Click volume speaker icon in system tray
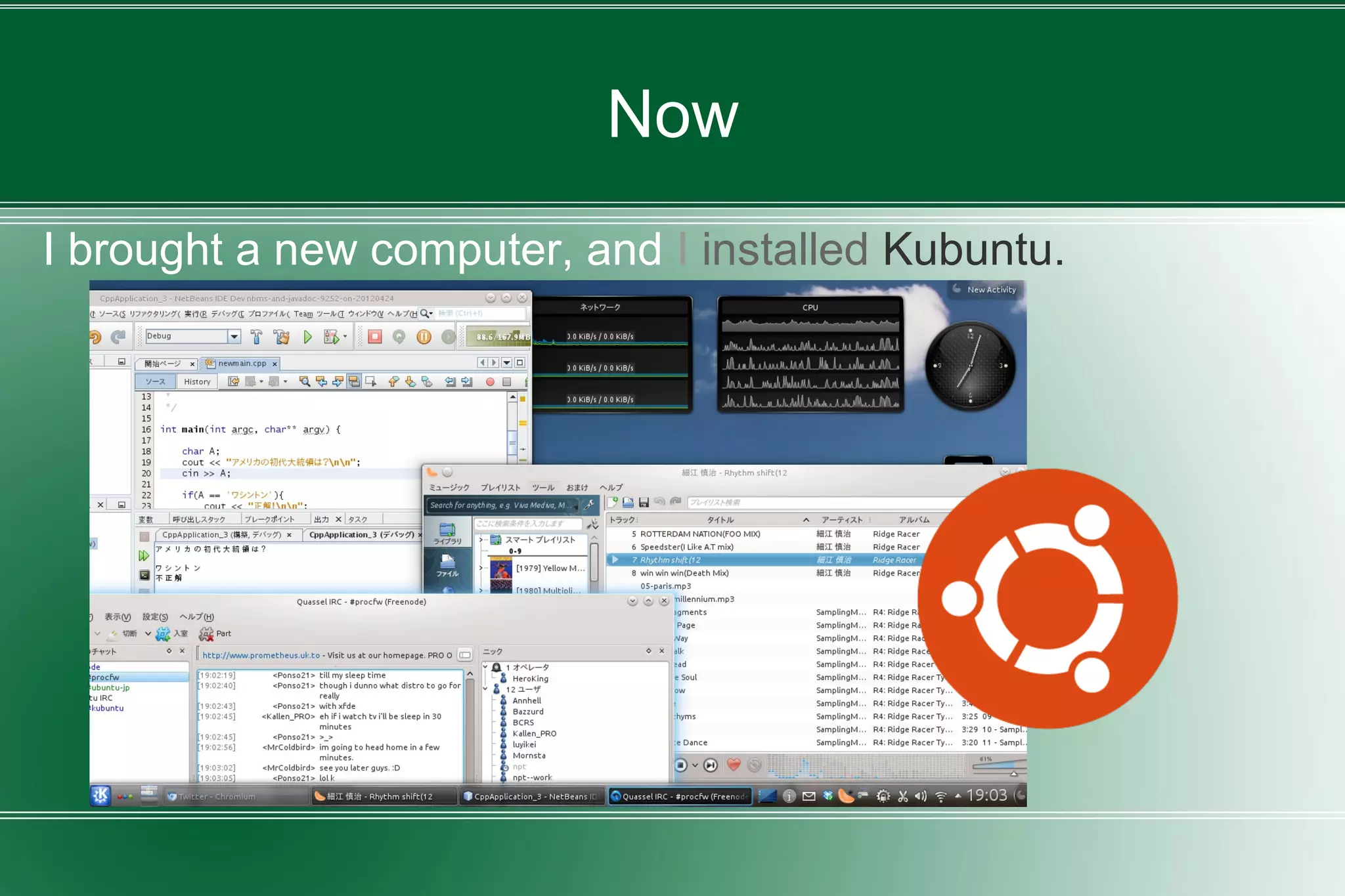Image resolution: width=1345 pixels, height=896 pixels. (x=921, y=796)
